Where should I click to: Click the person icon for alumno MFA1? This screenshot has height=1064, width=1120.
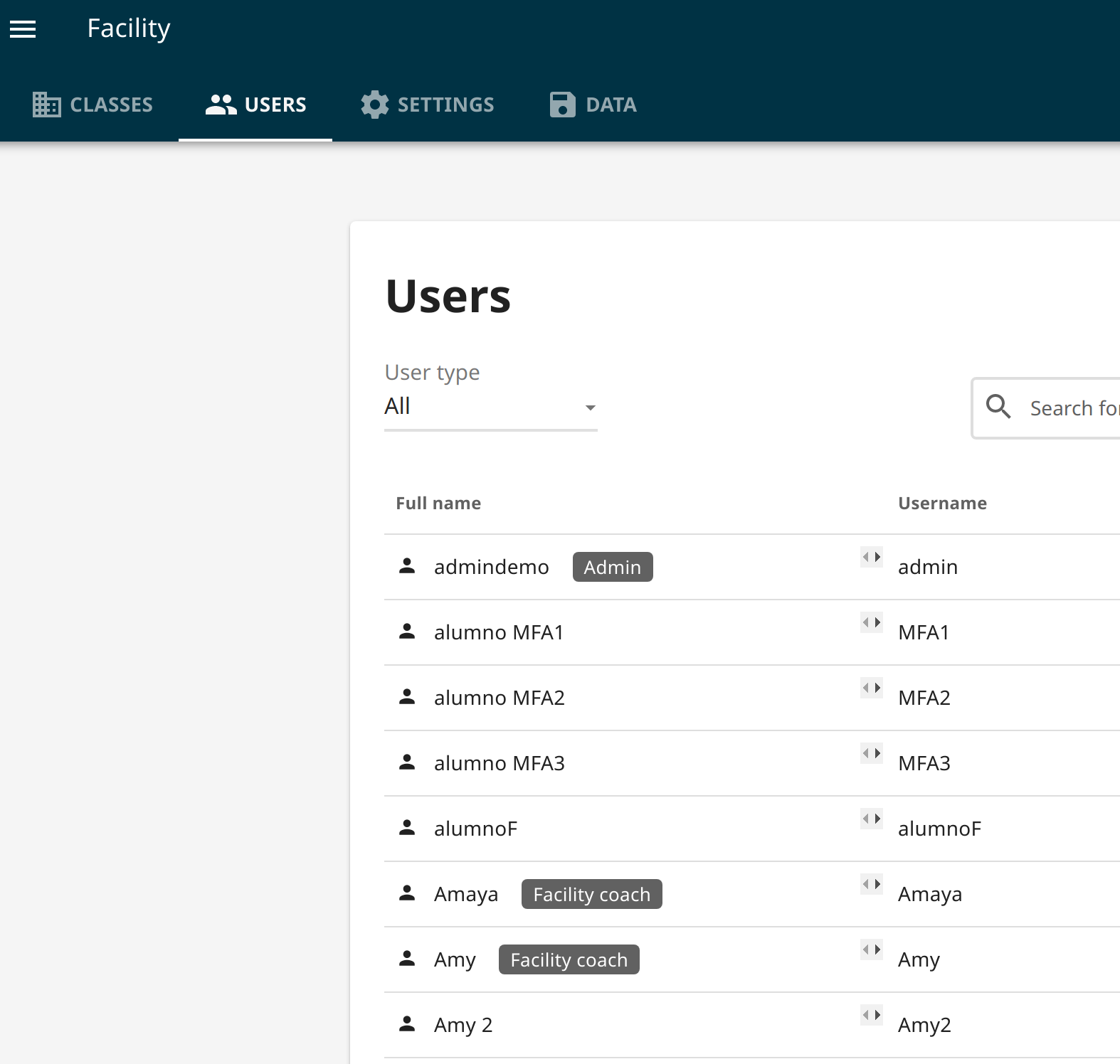(407, 632)
